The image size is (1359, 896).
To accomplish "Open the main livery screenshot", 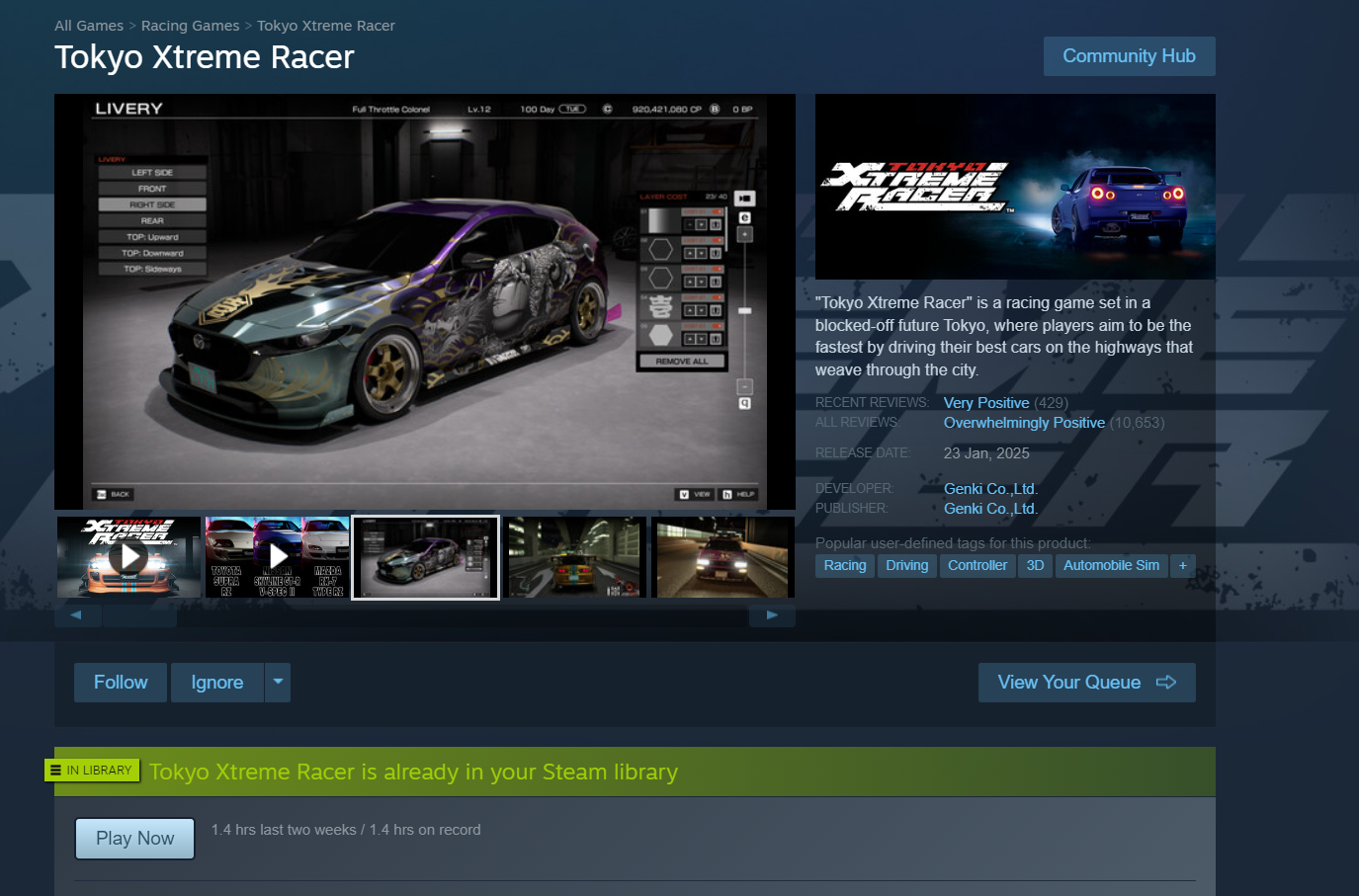I will [425, 301].
